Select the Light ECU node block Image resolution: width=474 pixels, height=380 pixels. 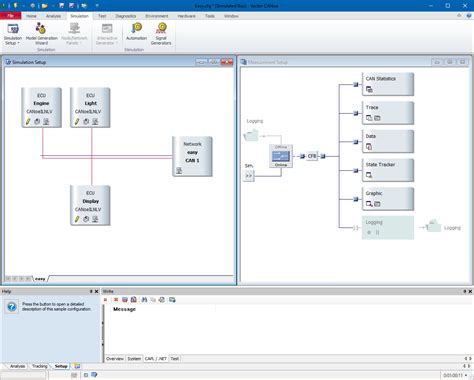pos(90,107)
